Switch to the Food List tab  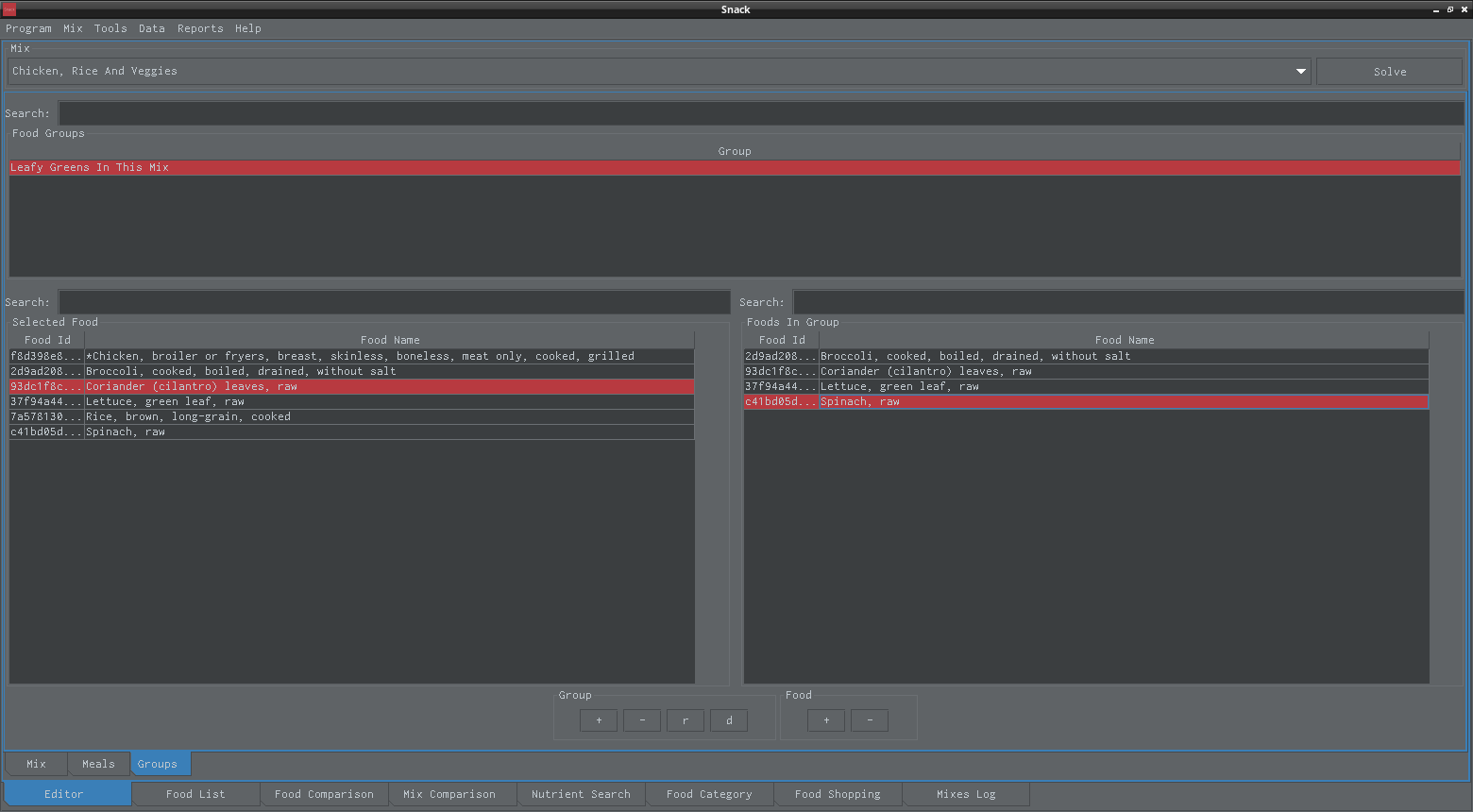195,794
